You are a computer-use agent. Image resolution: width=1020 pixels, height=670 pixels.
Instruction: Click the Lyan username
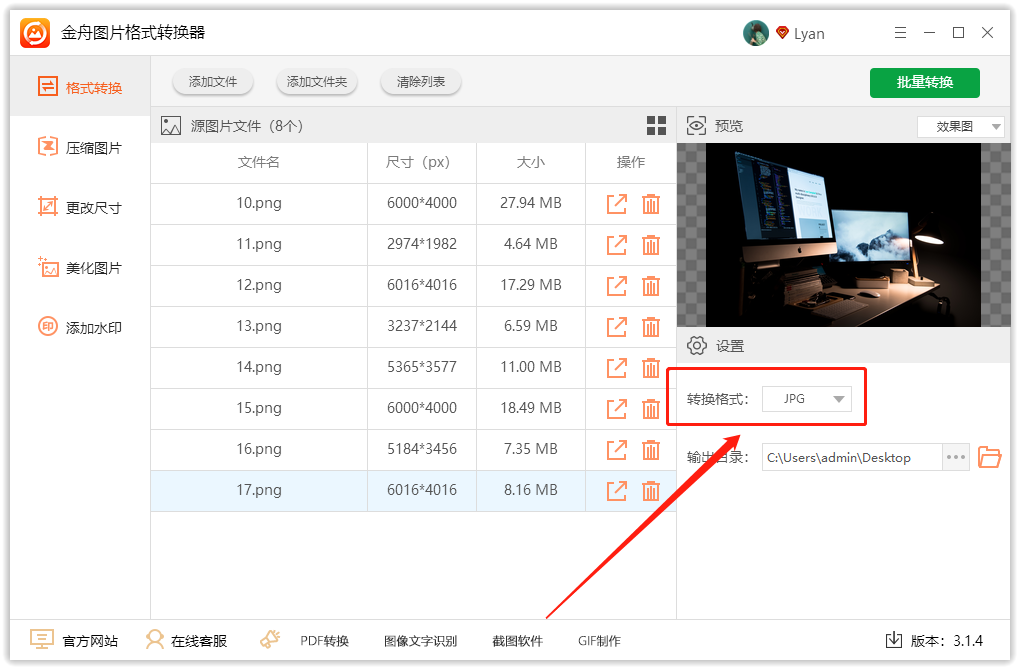809,34
